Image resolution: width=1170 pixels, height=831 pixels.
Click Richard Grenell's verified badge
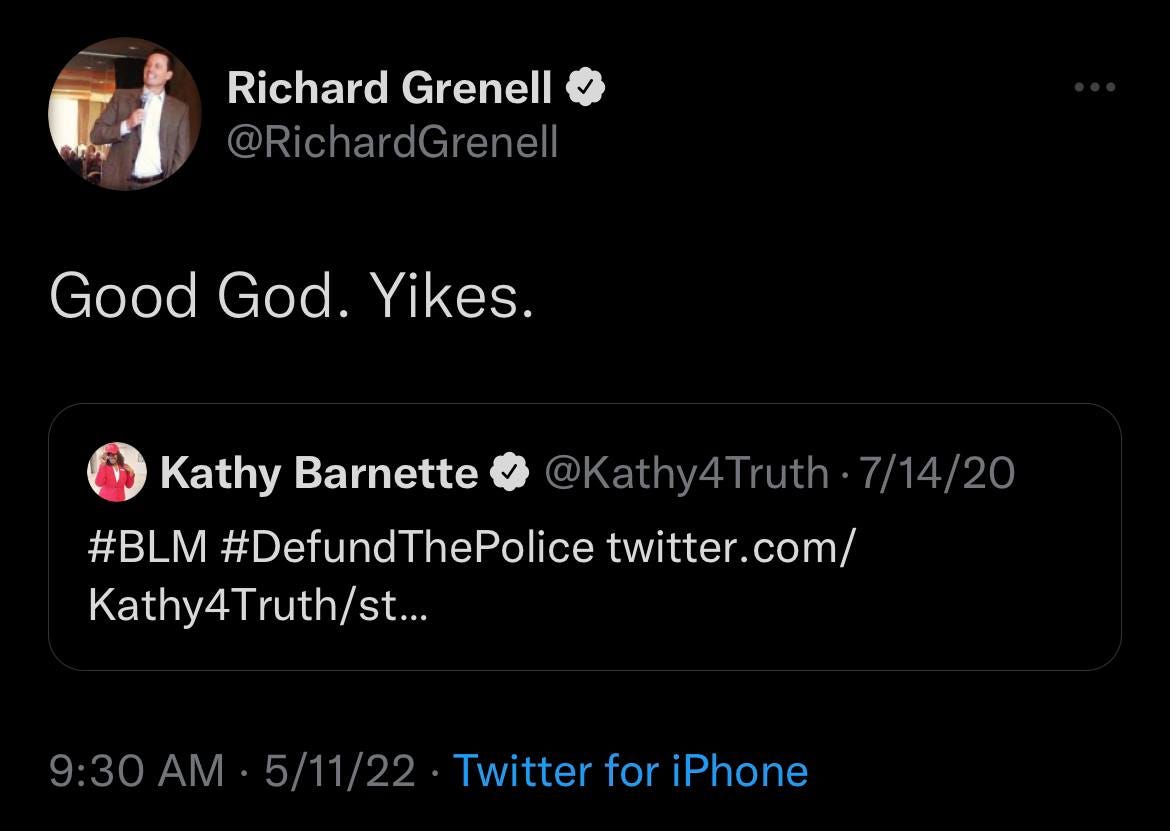[x=586, y=89]
